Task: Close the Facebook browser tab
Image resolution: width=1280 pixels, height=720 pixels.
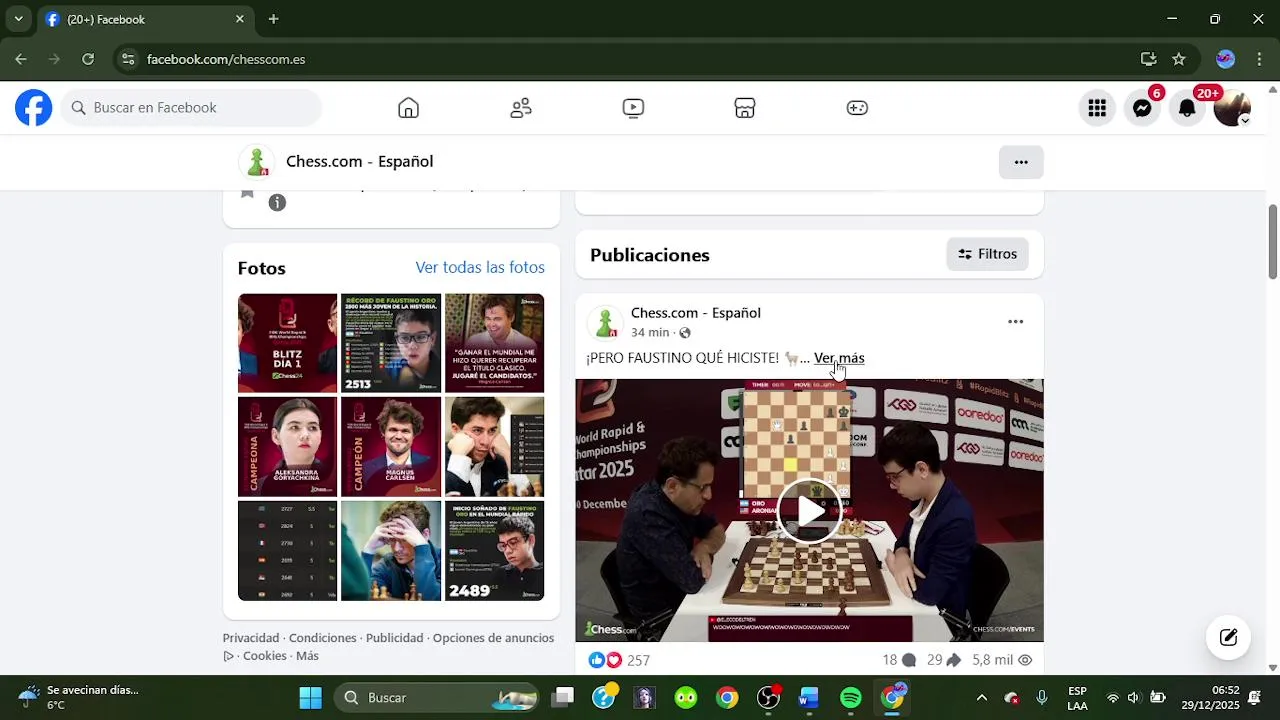Action: pyautogui.click(x=240, y=19)
